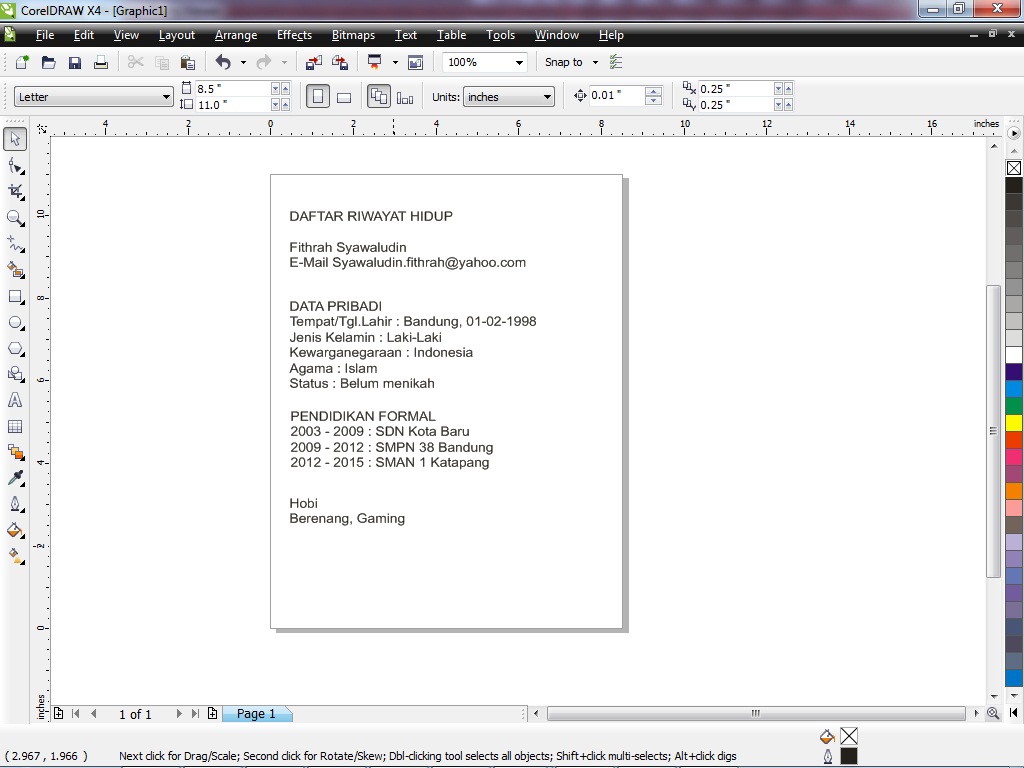Open Application launcher icon
This screenshot has height=768, width=1024.
375,62
